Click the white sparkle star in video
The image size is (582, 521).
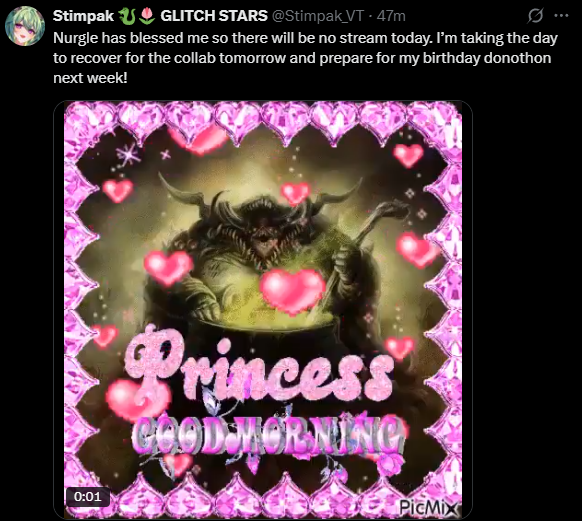[x=127, y=154]
